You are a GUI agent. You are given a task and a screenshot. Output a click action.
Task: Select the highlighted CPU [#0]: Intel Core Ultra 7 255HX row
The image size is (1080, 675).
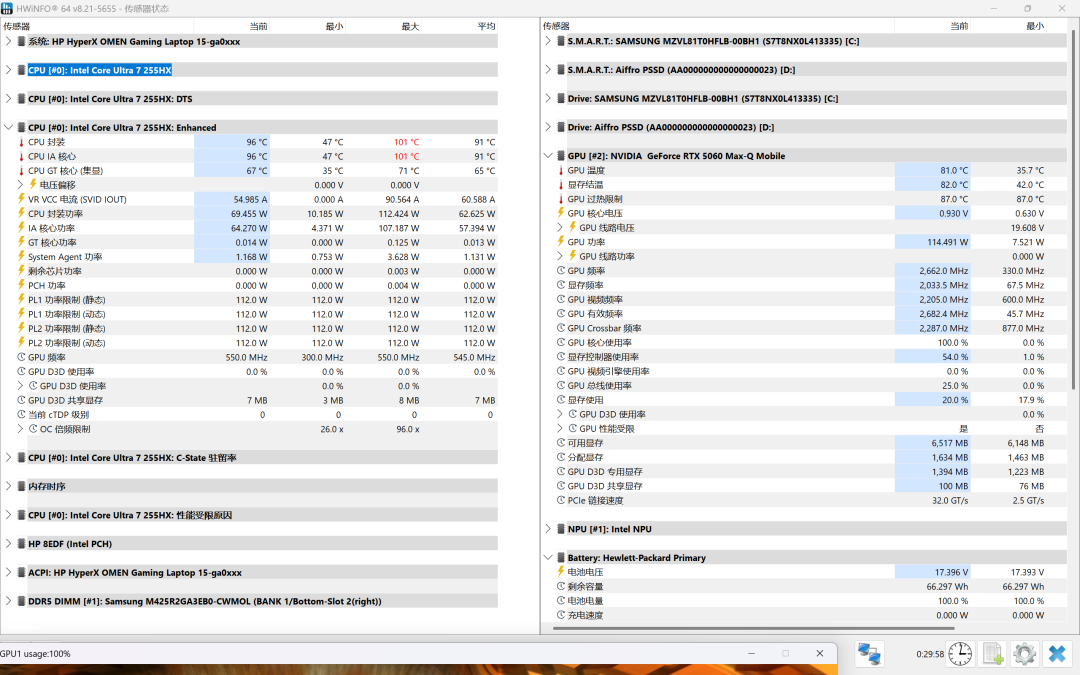pos(100,70)
